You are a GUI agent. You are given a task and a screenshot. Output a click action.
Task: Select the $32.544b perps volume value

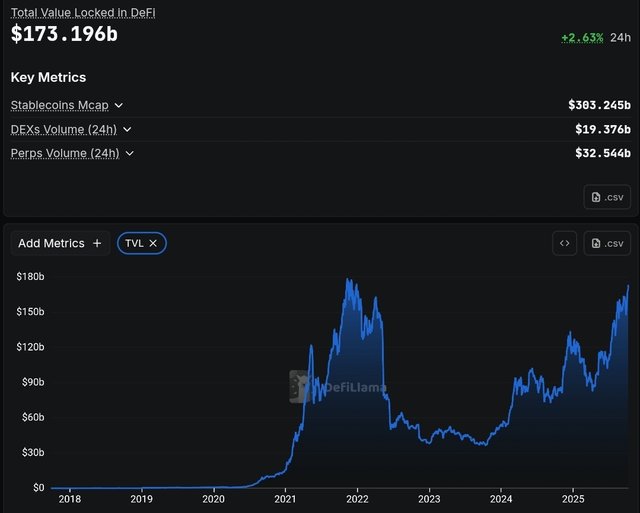click(x=603, y=153)
